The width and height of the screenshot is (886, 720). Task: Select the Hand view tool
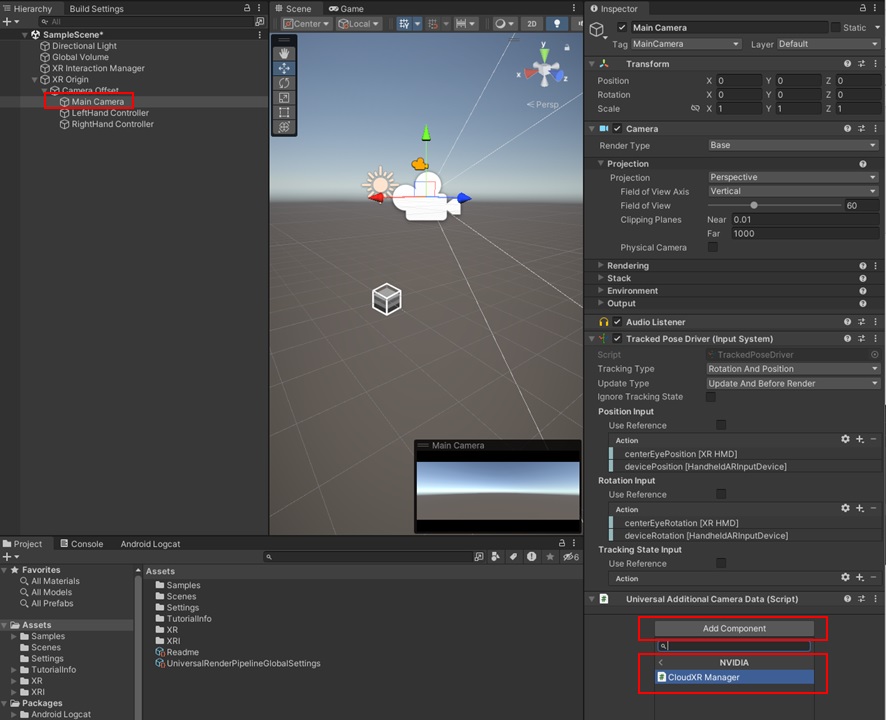coord(283,53)
